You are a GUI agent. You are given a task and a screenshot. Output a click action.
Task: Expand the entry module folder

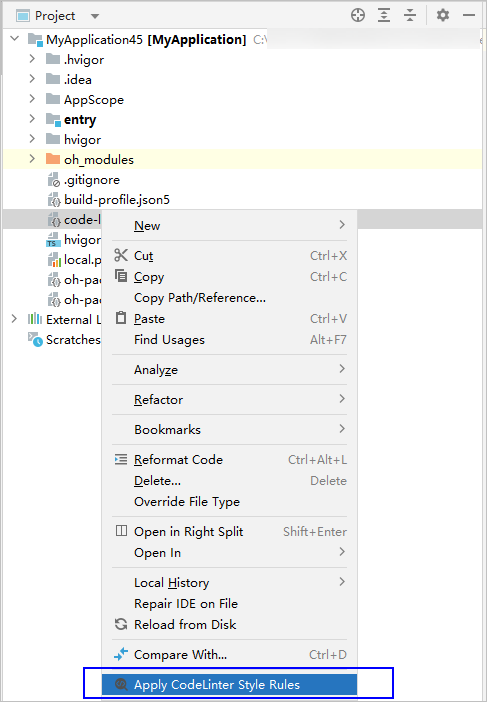(x=32, y=119)
